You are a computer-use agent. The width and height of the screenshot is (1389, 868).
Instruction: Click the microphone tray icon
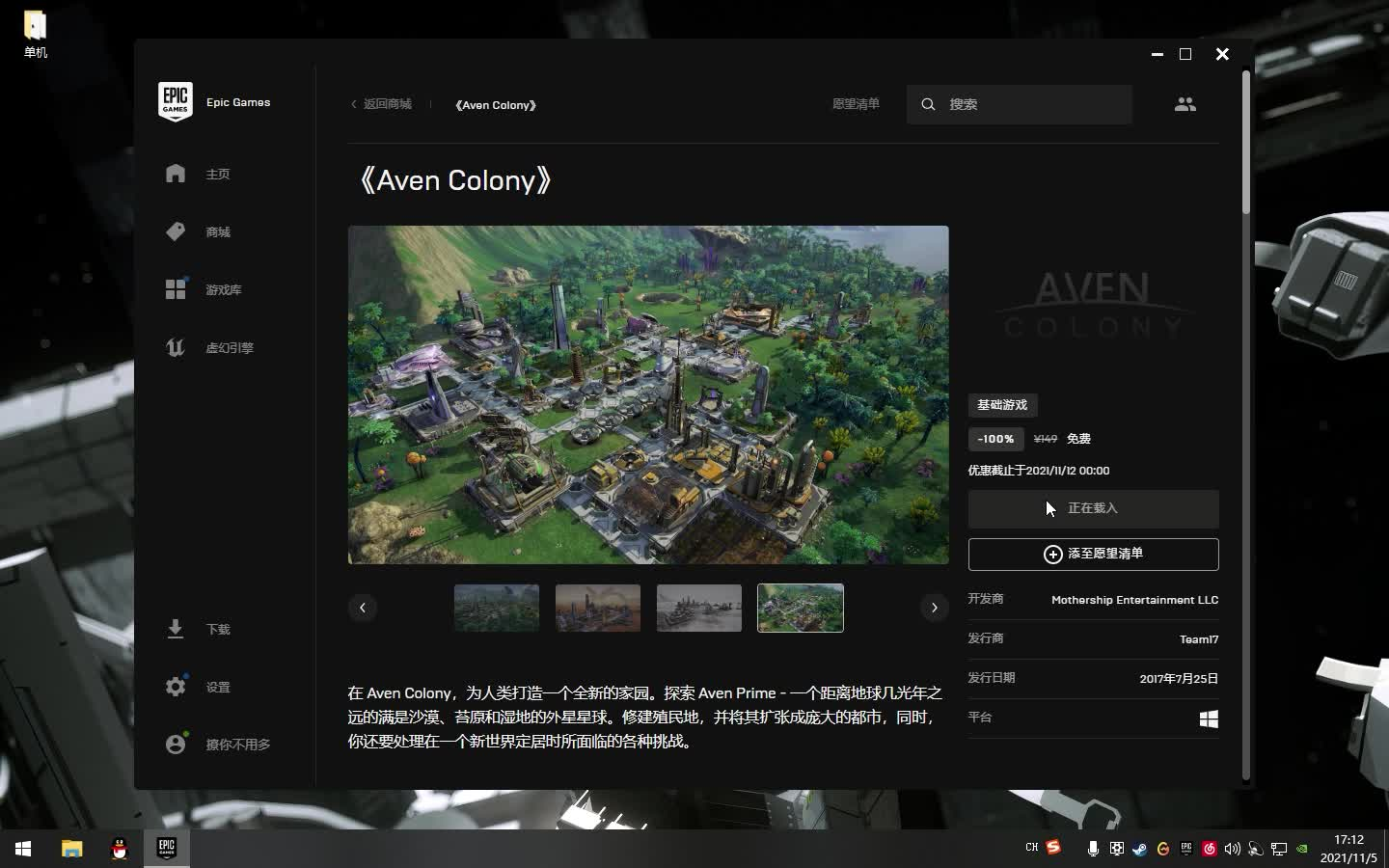pyautogui.click(x=1093, y=849)
